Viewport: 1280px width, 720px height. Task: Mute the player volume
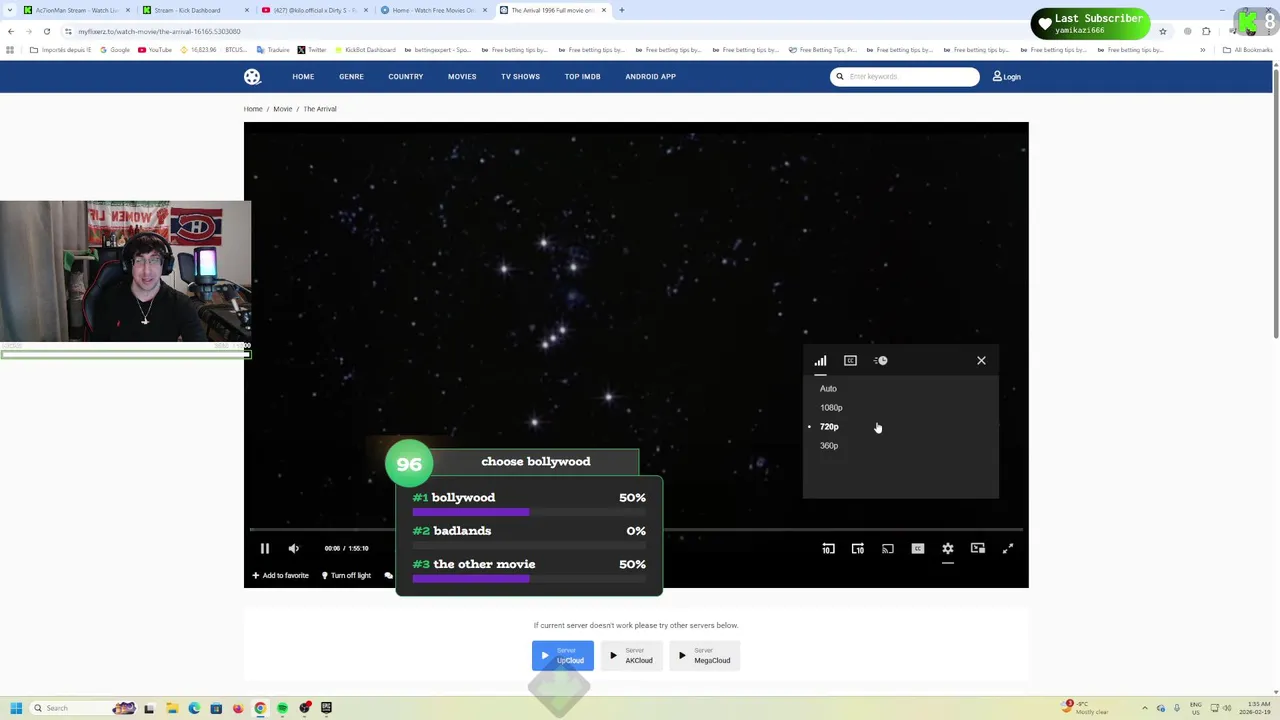[294, 548]
